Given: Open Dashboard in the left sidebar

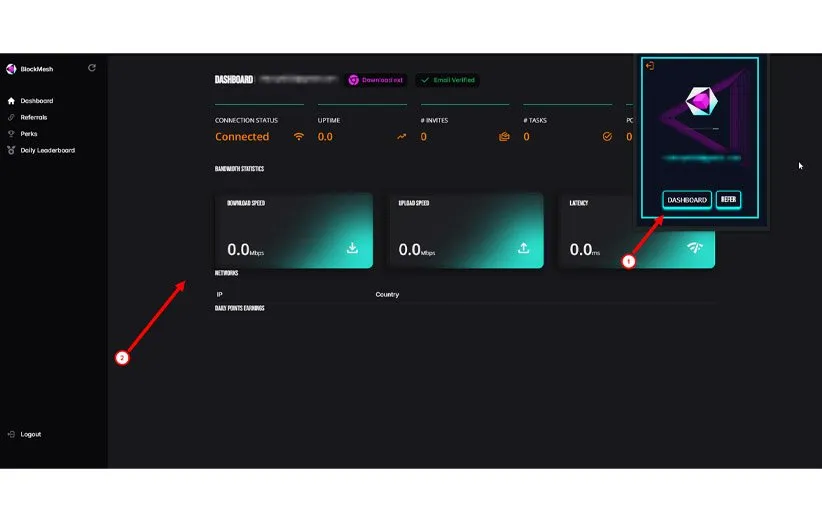Looking at the screenshot, I should [36, 101].
